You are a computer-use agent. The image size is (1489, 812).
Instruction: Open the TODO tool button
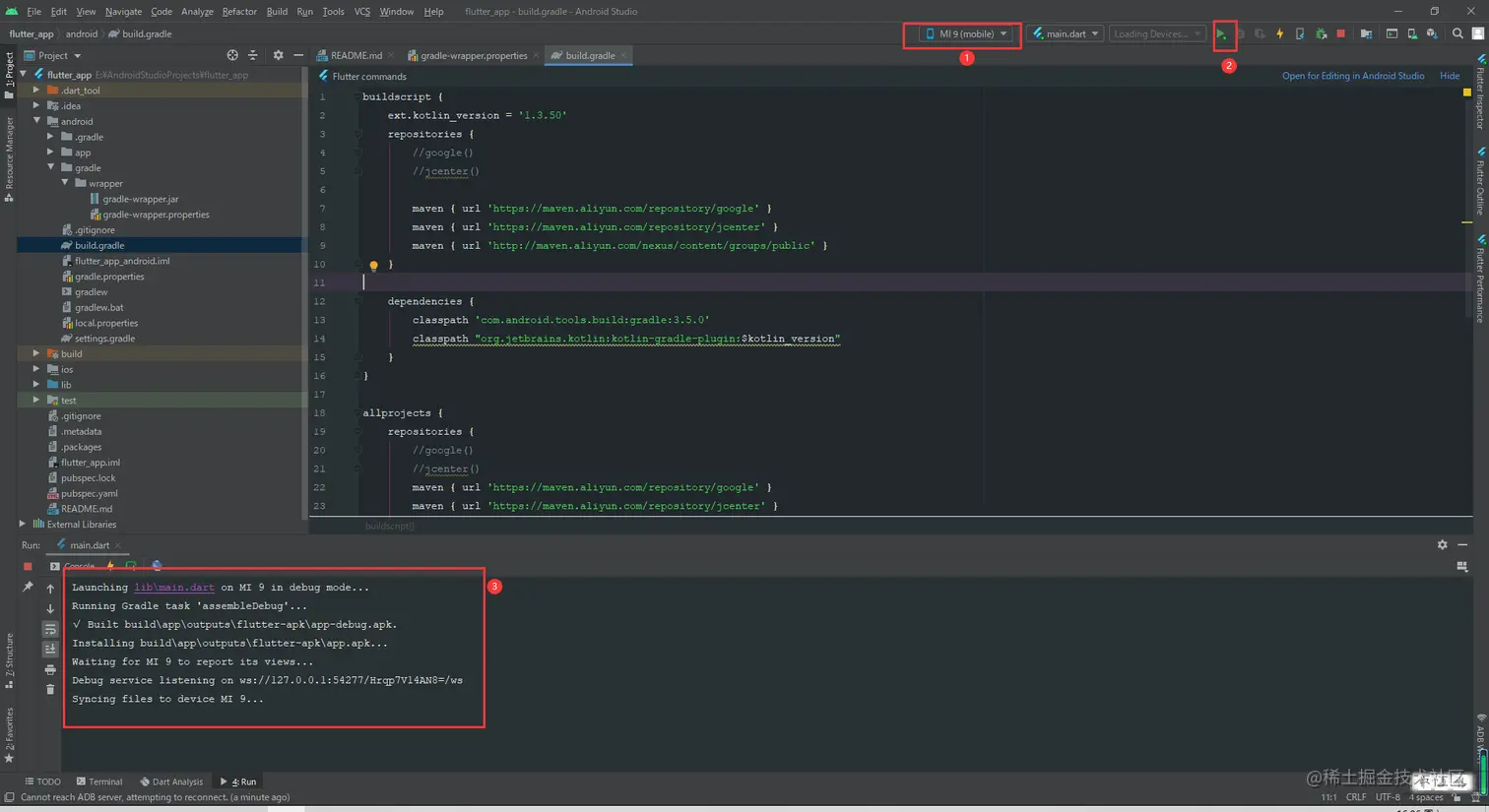(x=43, y=782)
